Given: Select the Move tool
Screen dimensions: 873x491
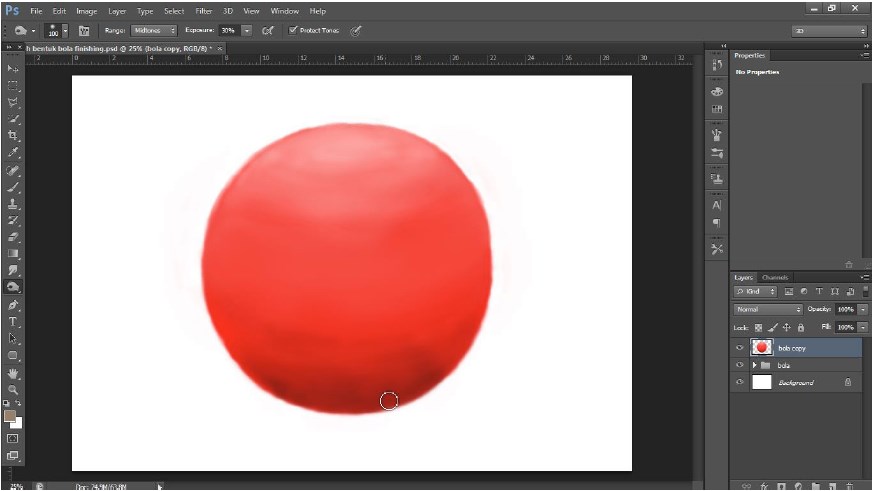Looking at the screenshot, I should pos(13,68).
